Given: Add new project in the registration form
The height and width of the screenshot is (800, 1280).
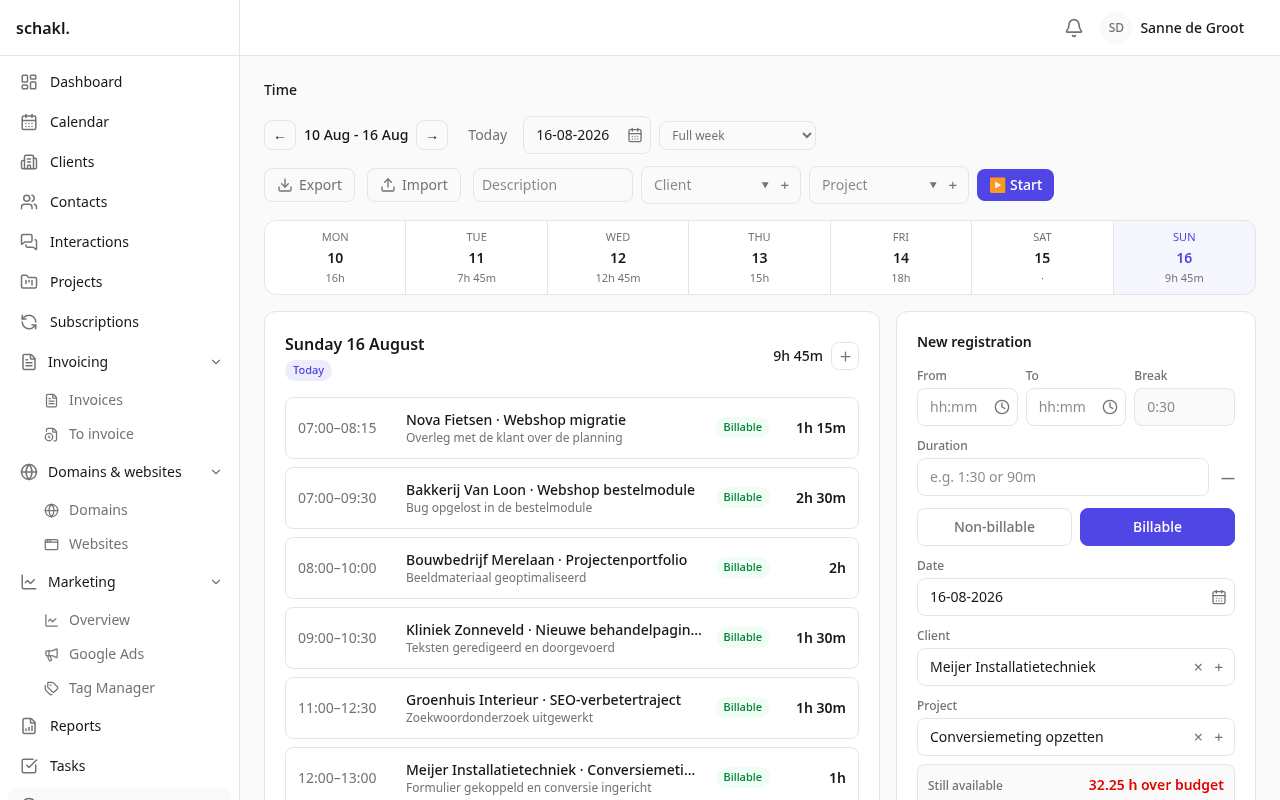Looking at the screenshot, I should (1219, 737).
